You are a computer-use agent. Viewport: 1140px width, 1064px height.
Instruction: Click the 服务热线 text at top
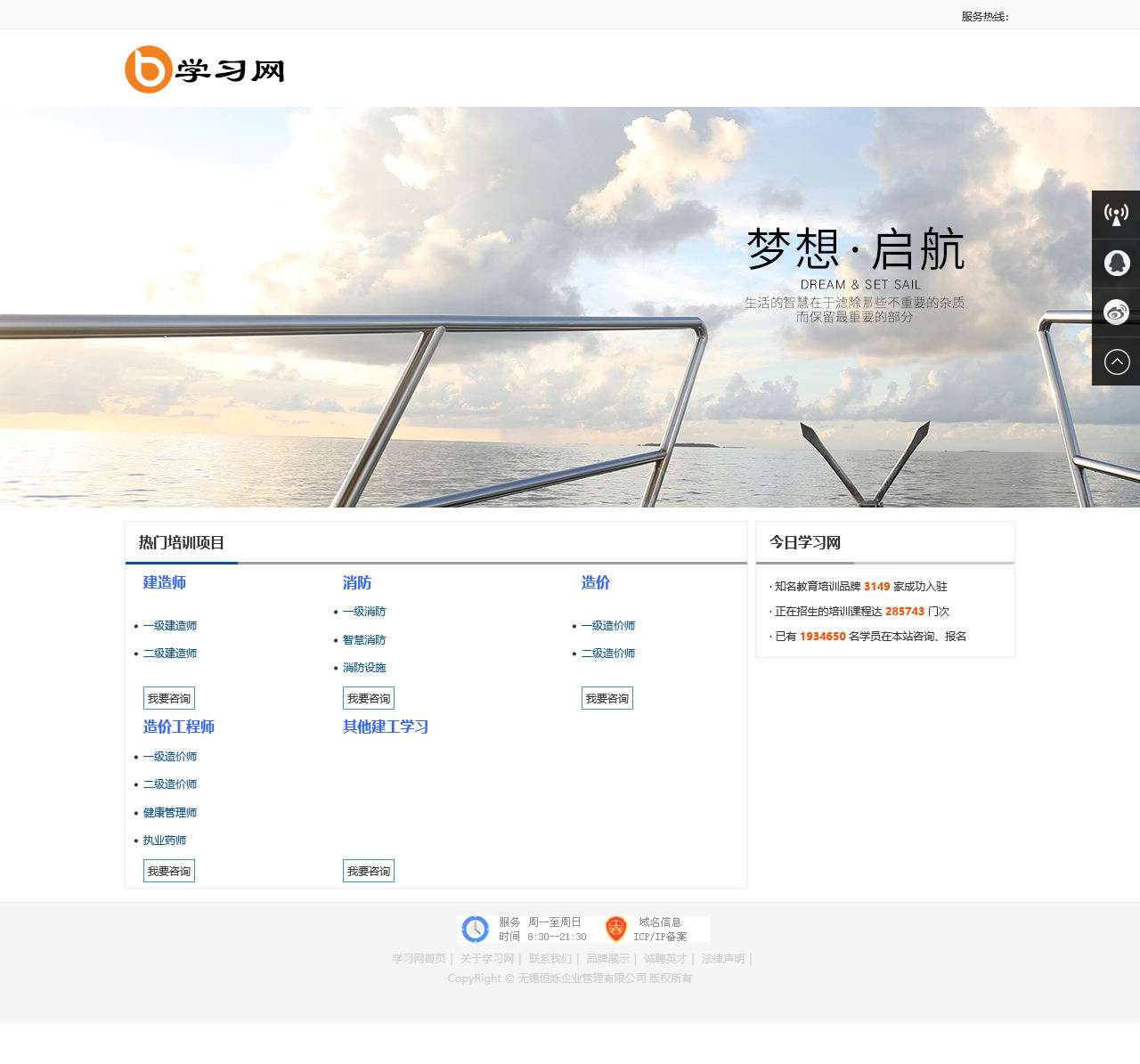(985, 17)
